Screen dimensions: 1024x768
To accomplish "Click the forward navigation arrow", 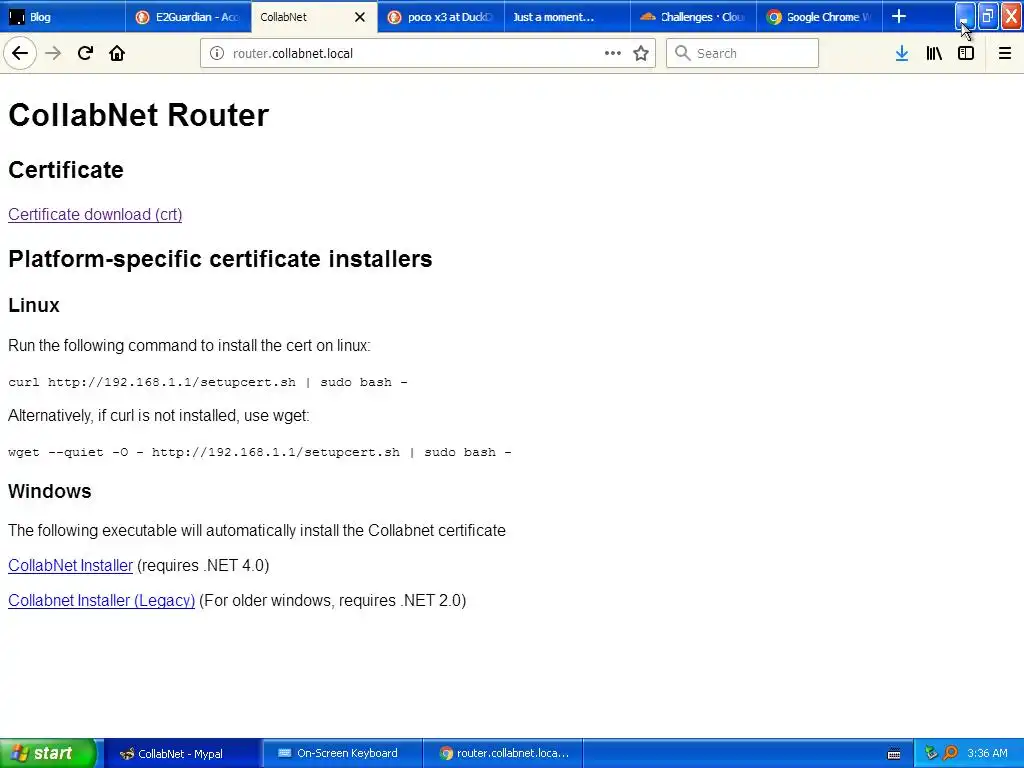I will [x=53, y=53].
